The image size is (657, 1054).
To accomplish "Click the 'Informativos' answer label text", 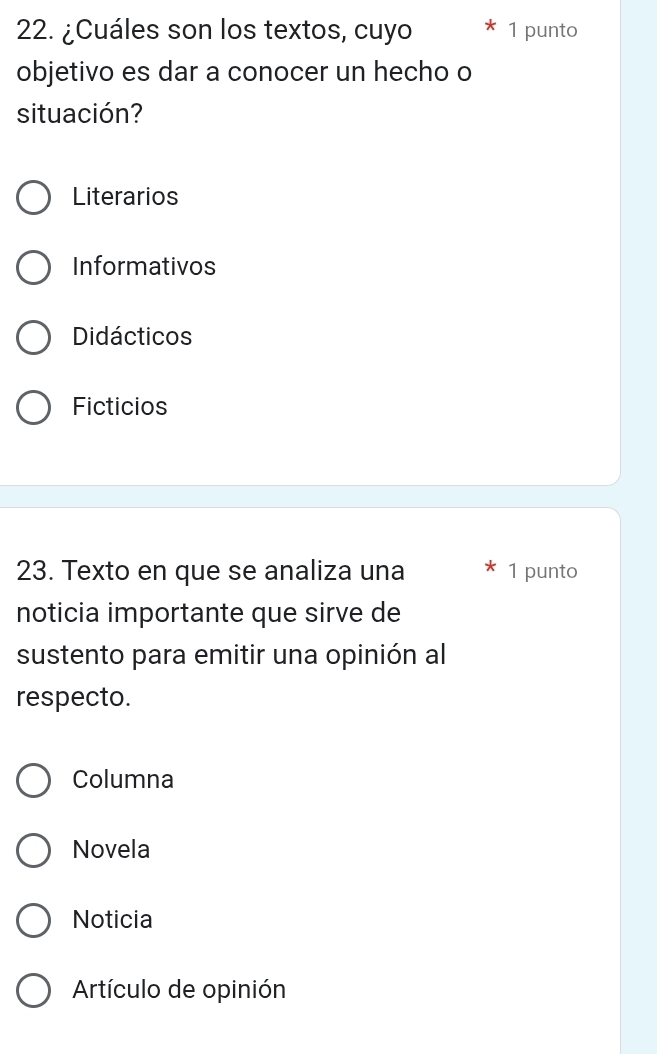I will (144, 267).
